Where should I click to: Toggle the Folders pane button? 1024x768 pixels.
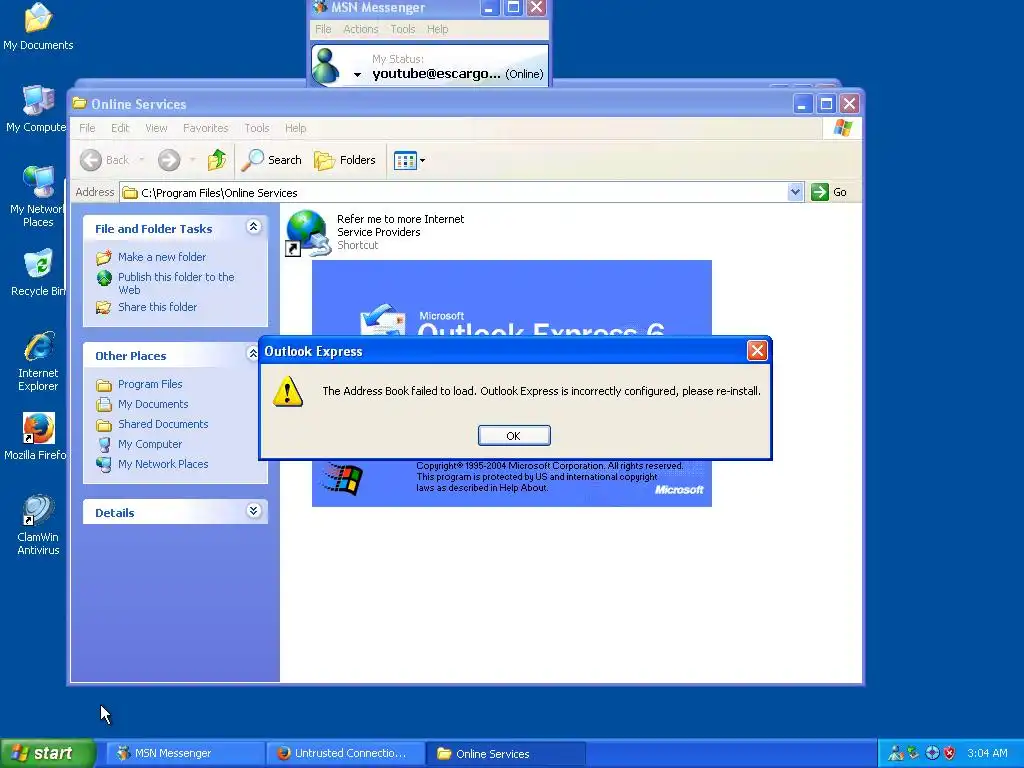(345, 160)
